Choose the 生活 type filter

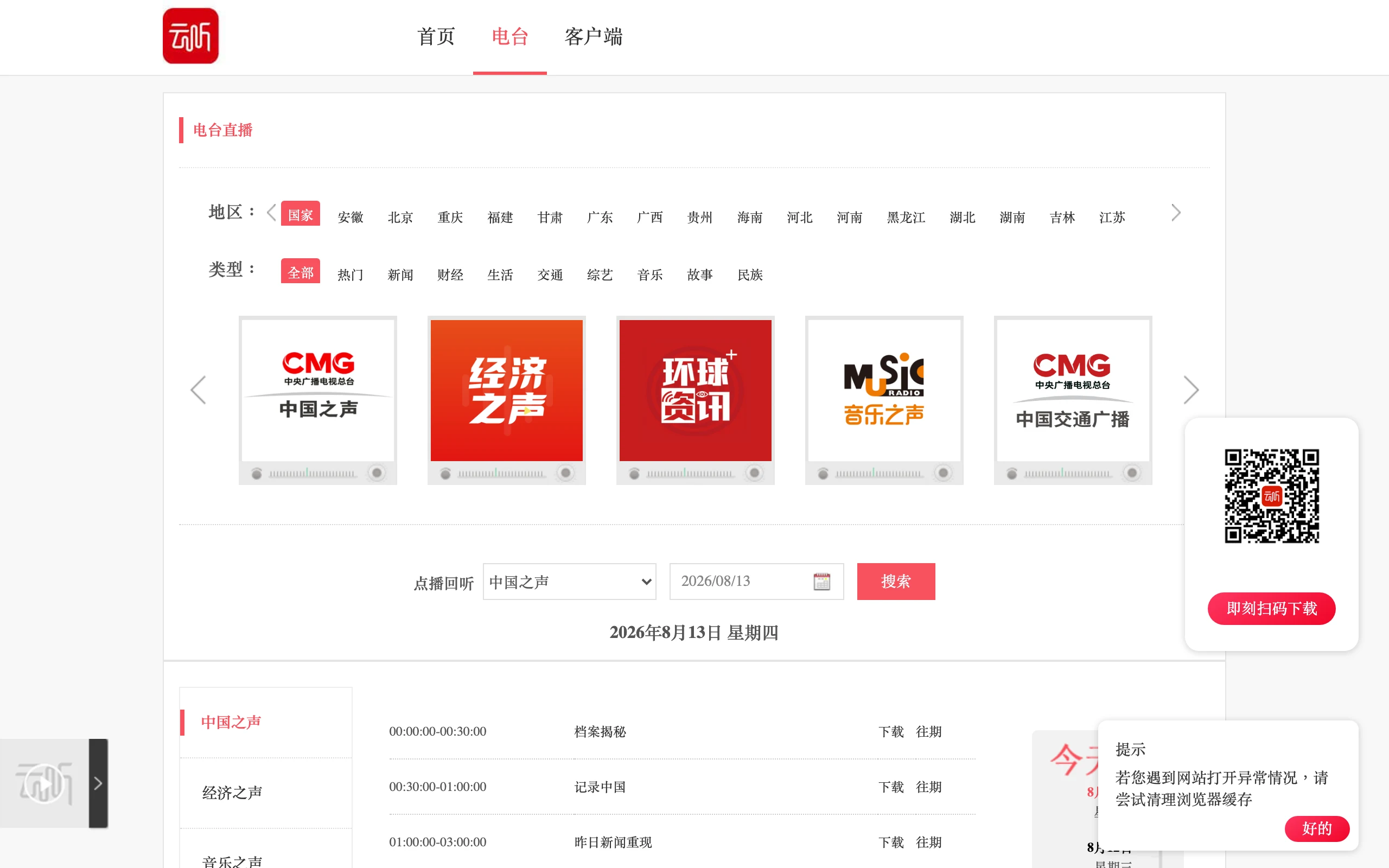coord(500,275)
